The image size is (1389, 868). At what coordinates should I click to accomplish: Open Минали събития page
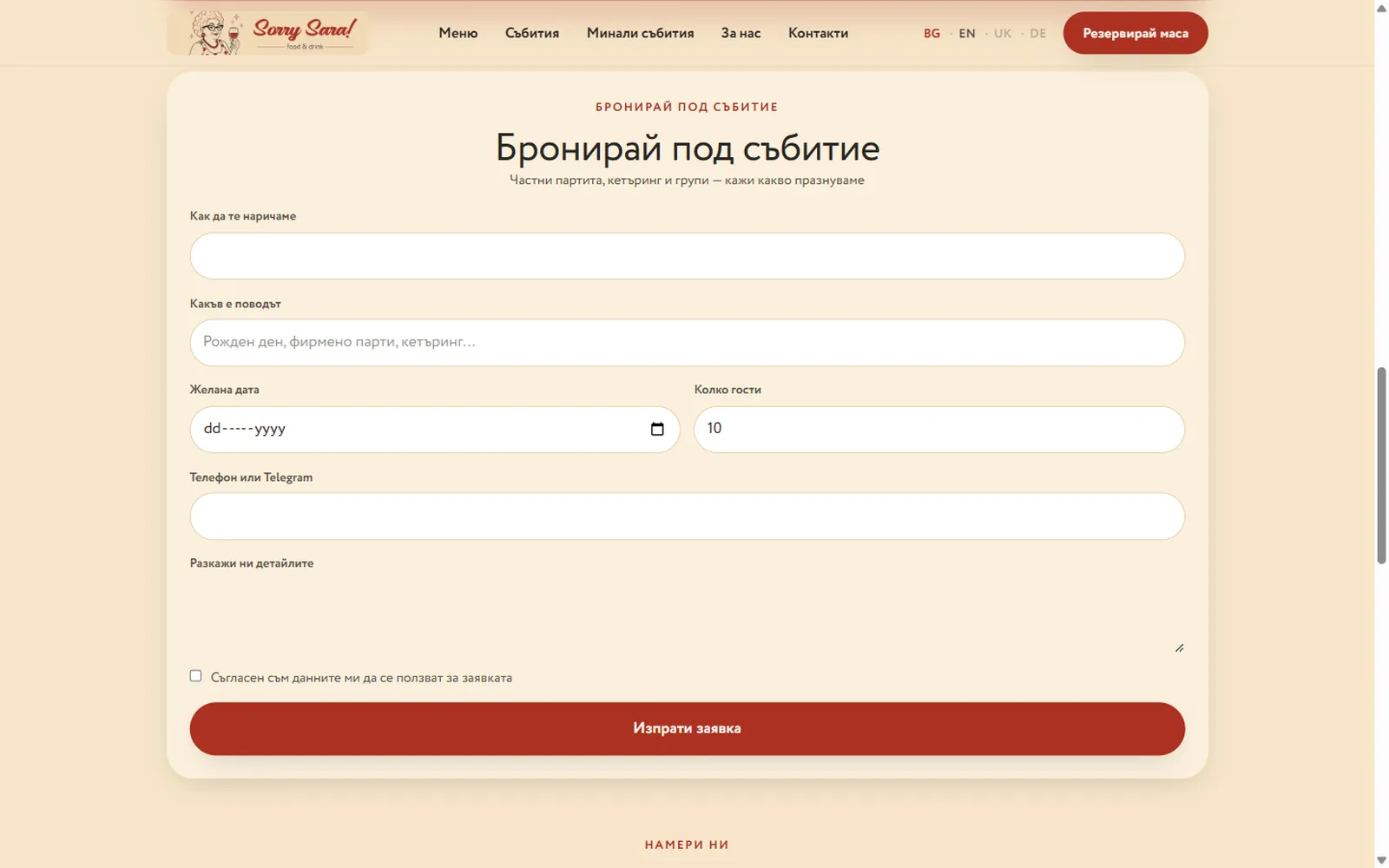pyautogui.click(x=640, y=33)
